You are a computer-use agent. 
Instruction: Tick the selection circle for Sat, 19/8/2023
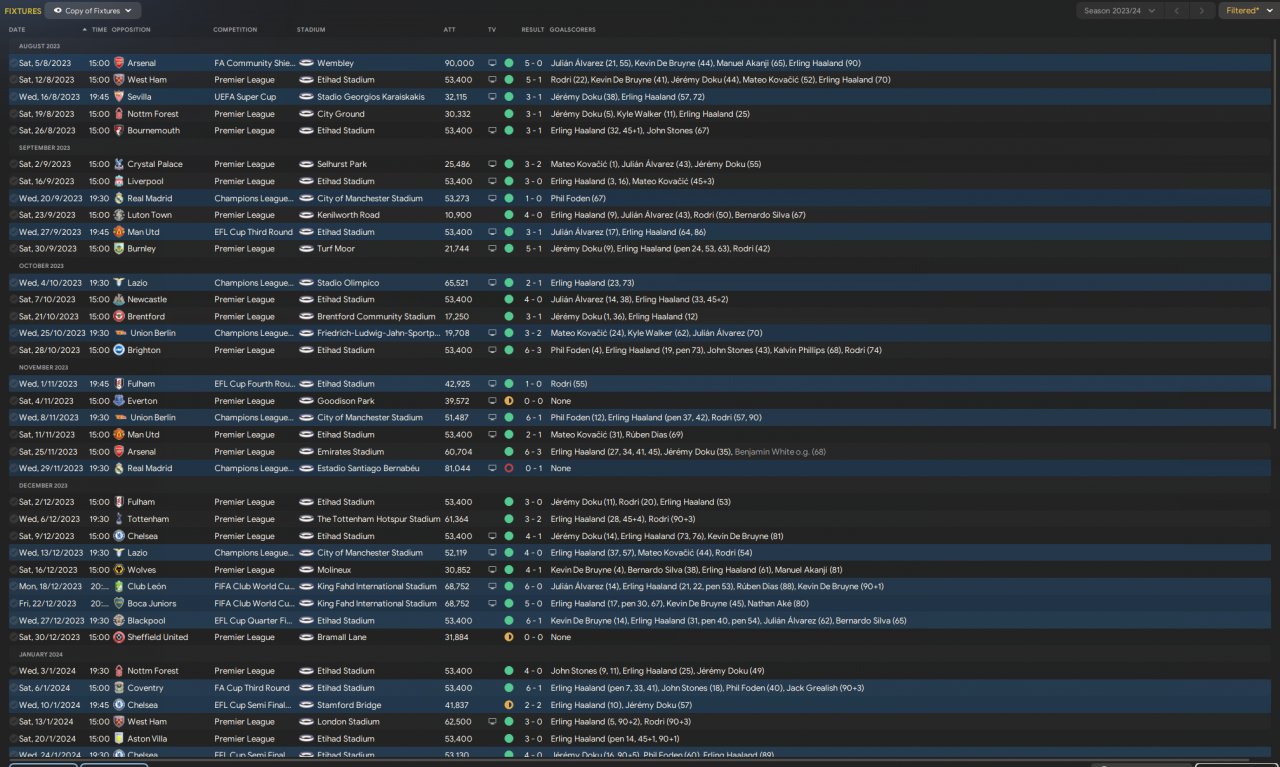[x=14, y=114]
